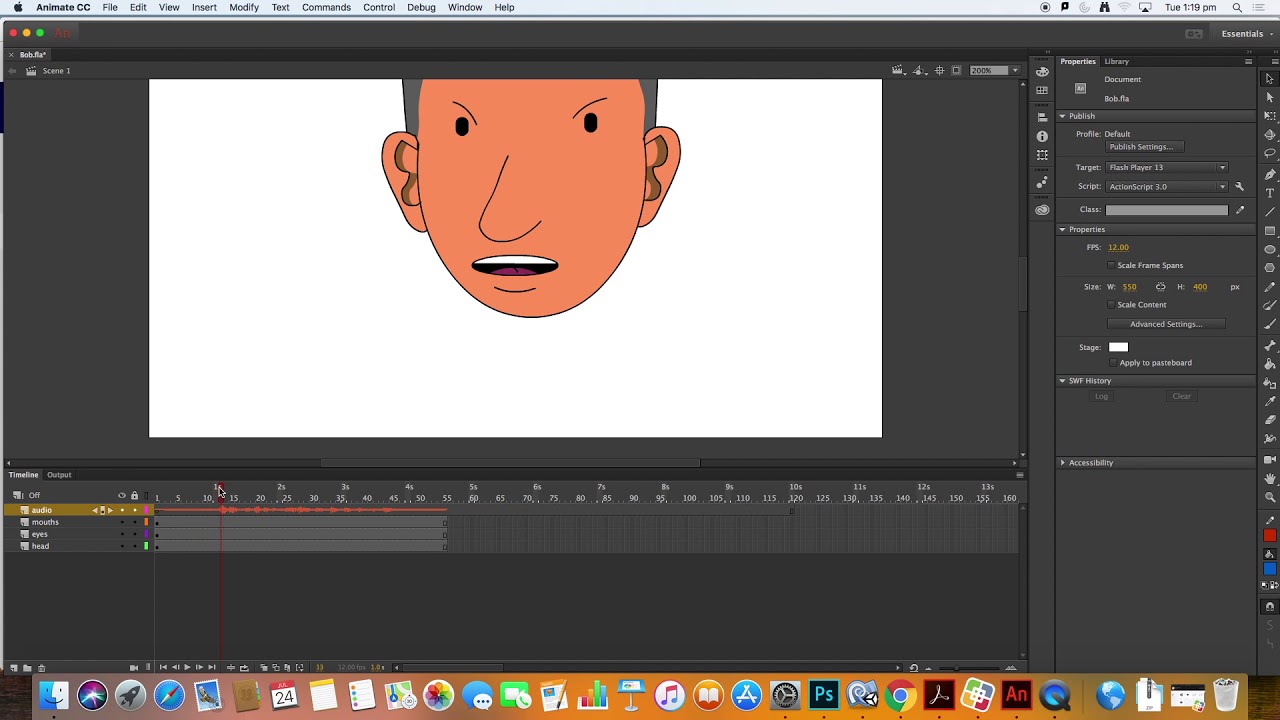Select the Oval tool
The height and width of the screenshot is (720, 1280).
pyautogui.click(x=1270, y=249)
